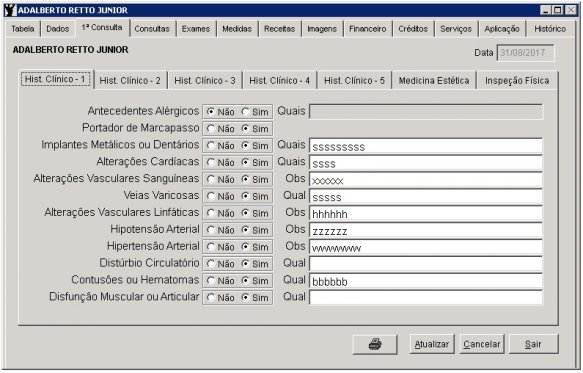Select Sim for Antecedentes Alérgicos
This screenshot has height=373, width=583.
255,112
